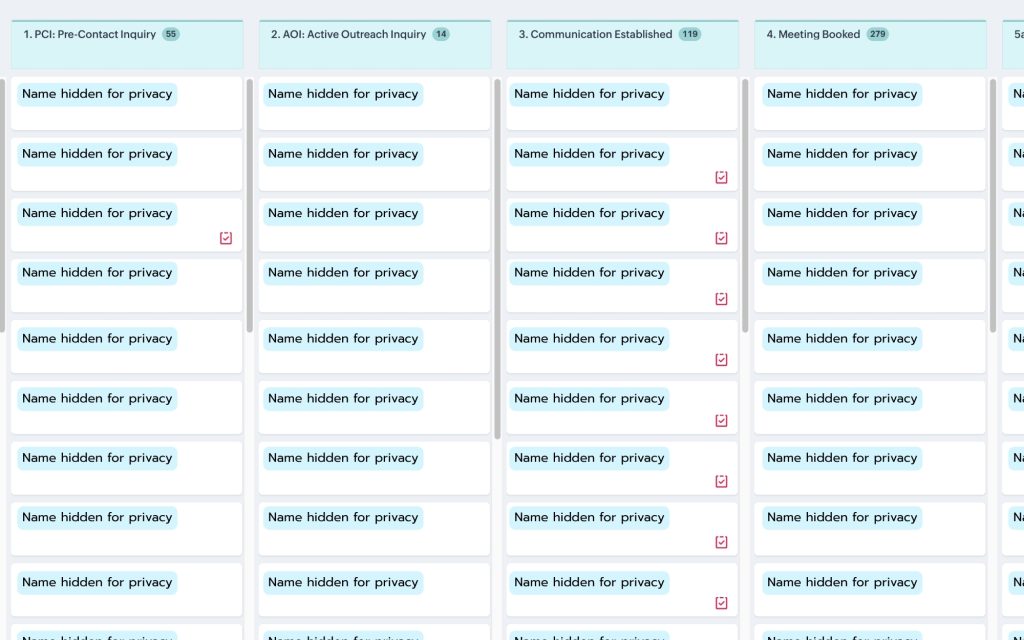Click task icon on eighth Communication Established card

pyautogui.click(x=721, y=542)
